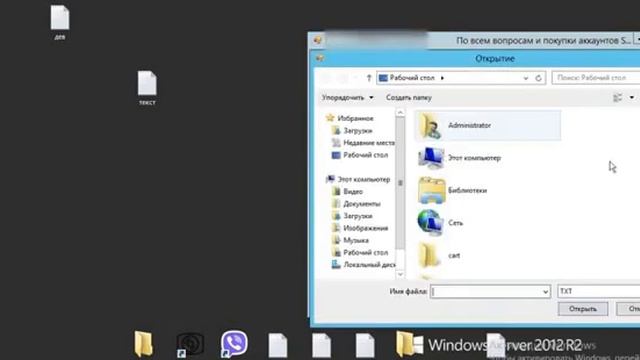Expand the address bar history dropdown
The width and height of the screenshot is (640, 360).
click(526, 78)
